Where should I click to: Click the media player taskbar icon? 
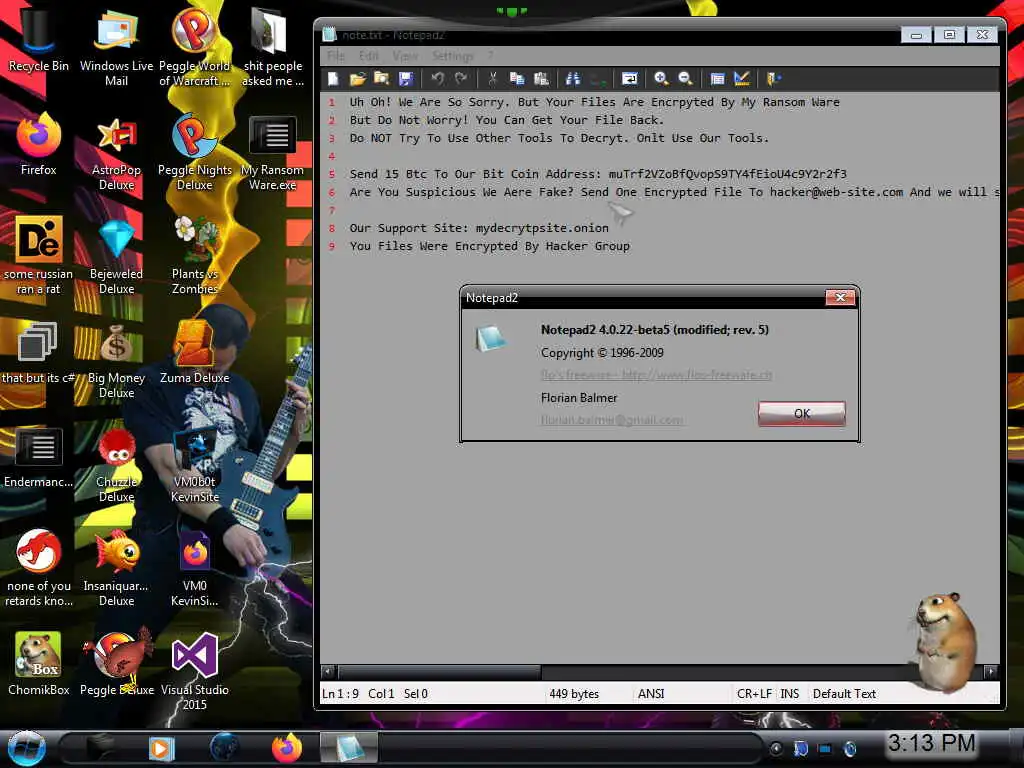click(x=161, y=748)
